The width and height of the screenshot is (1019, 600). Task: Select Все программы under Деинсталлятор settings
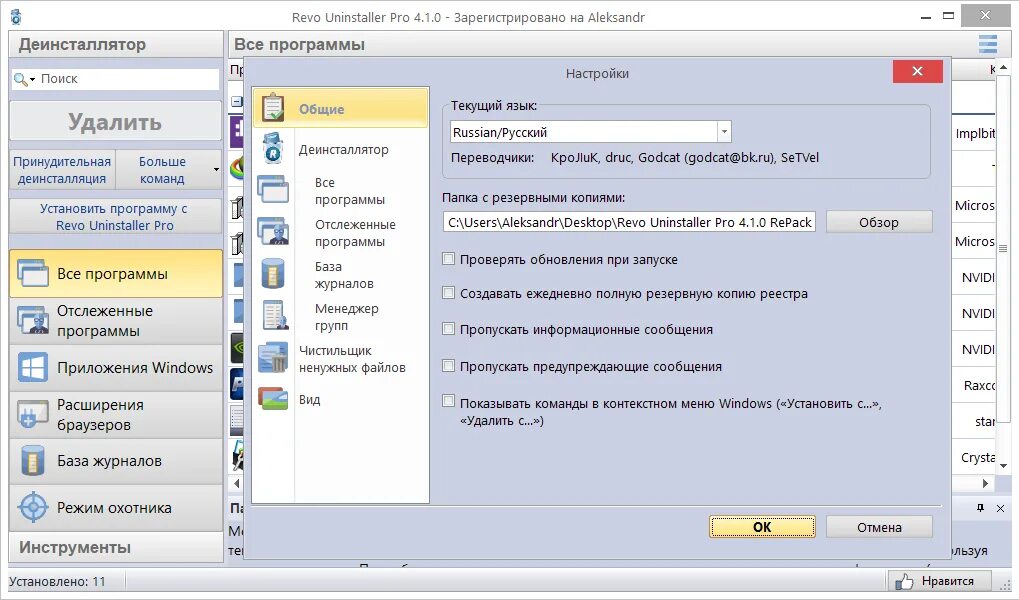click(350, 191)
